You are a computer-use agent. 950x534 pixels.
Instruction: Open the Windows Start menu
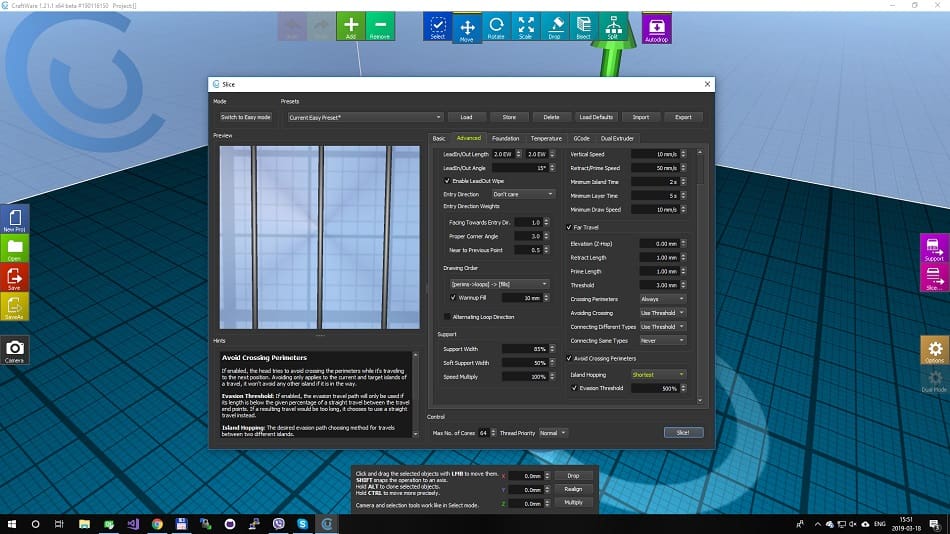[x=12, y=524]
